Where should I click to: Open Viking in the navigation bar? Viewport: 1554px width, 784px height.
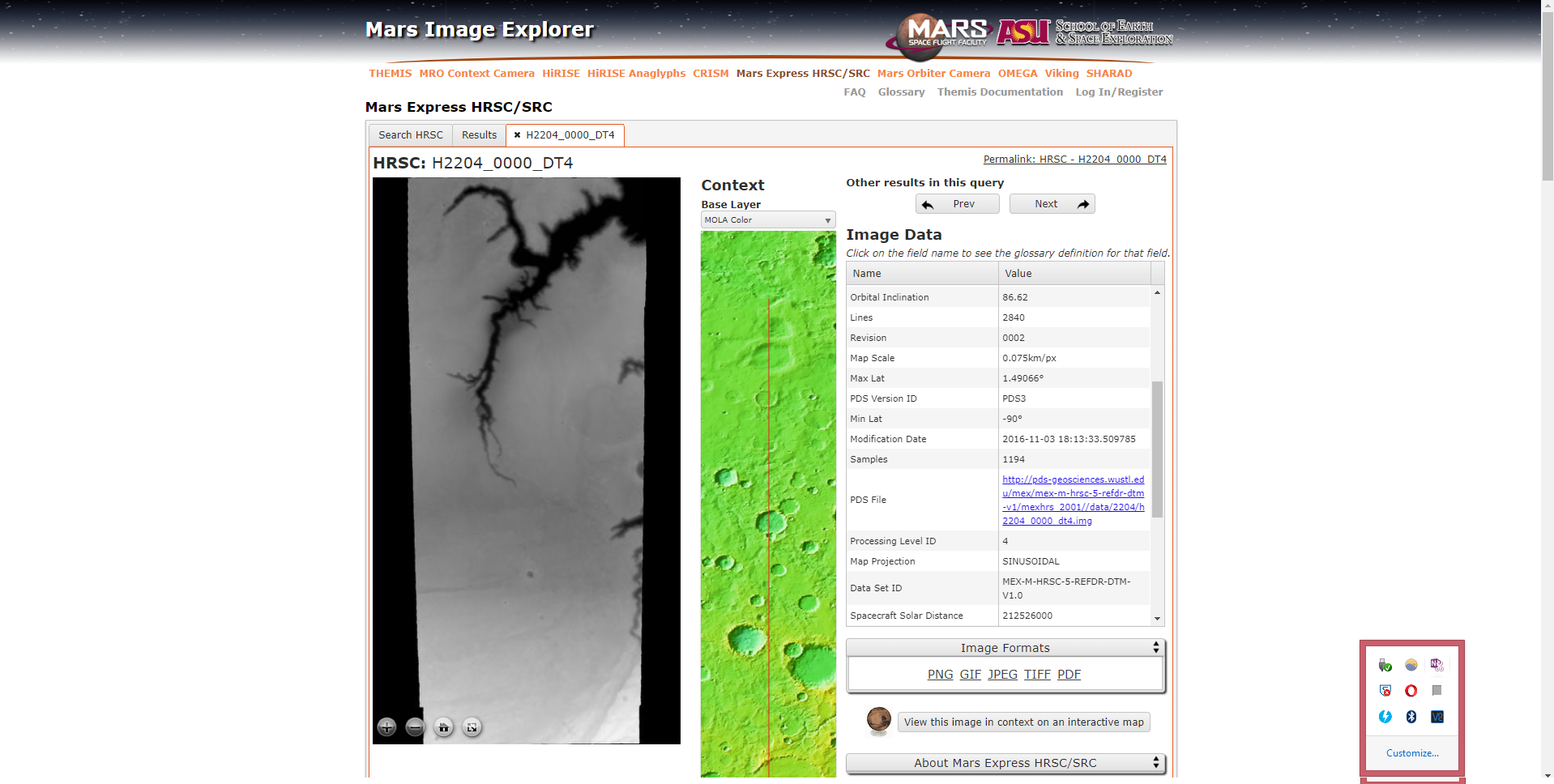(x=1062, y=74)
